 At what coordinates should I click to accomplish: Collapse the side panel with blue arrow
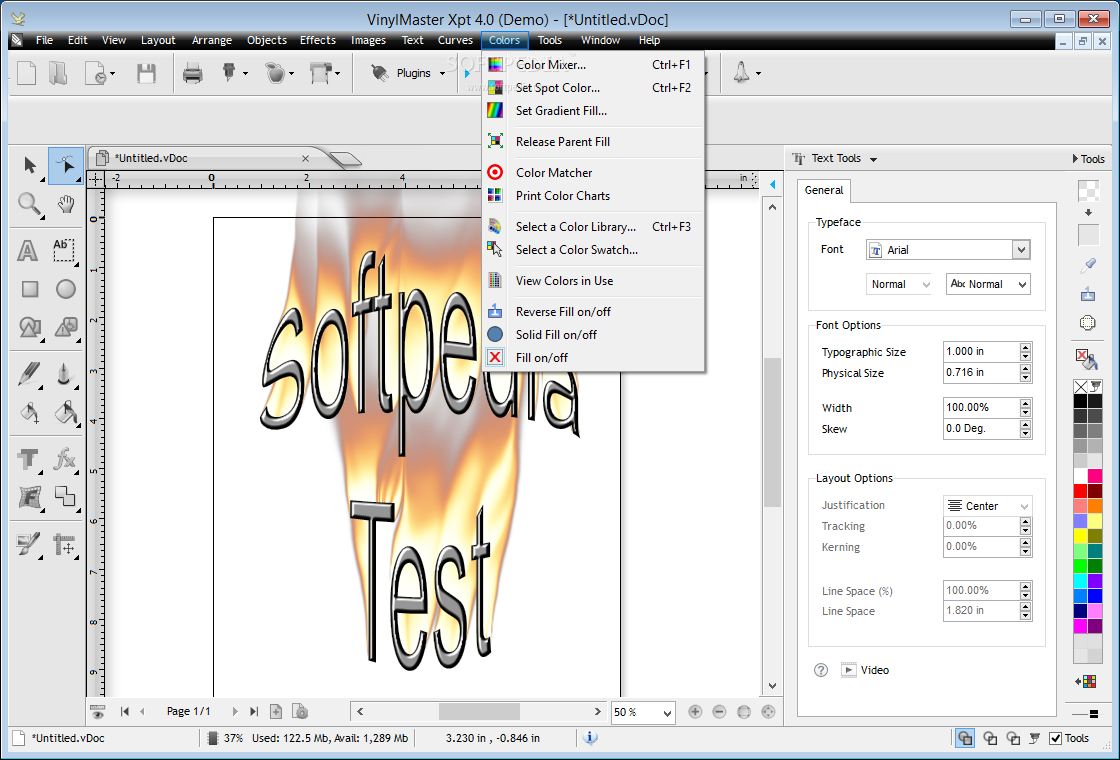(772, 184)
